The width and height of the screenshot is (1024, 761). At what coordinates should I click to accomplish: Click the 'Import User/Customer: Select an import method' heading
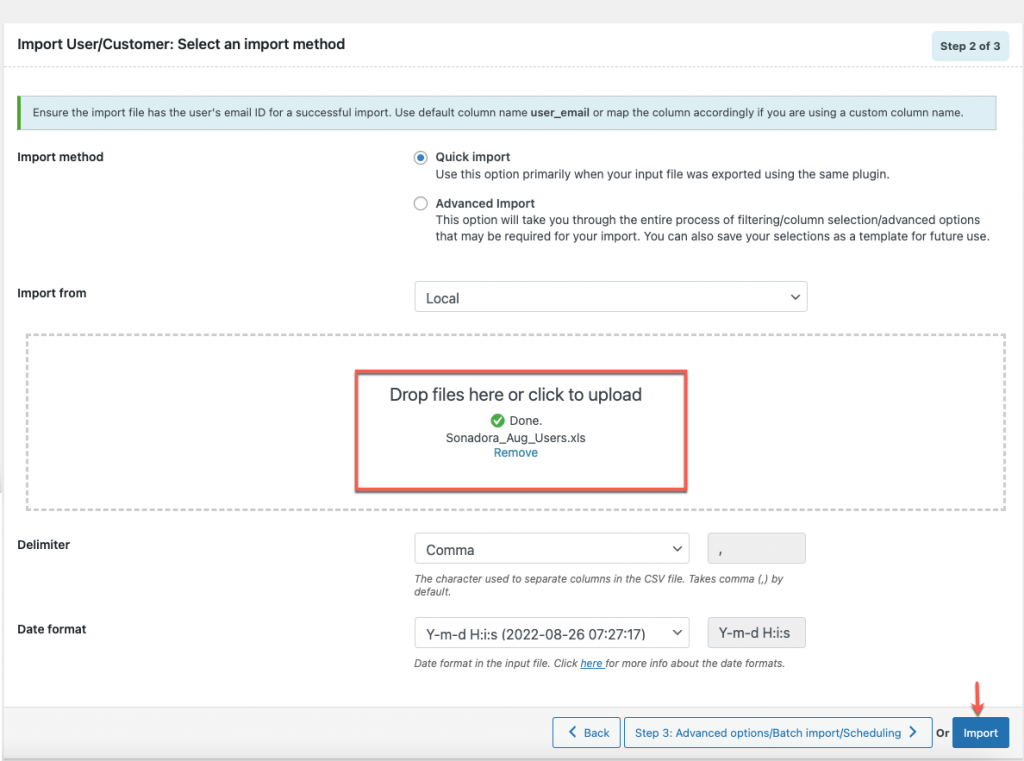click(181, 44)
